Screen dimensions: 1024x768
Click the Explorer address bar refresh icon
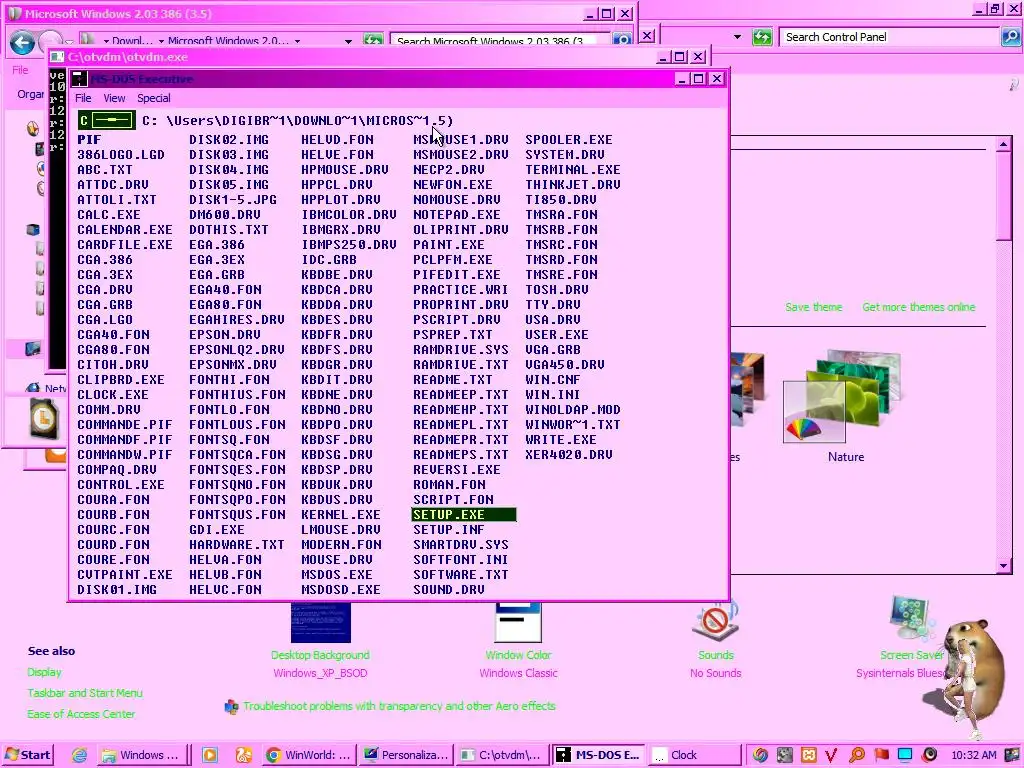[x=373, y=40]
